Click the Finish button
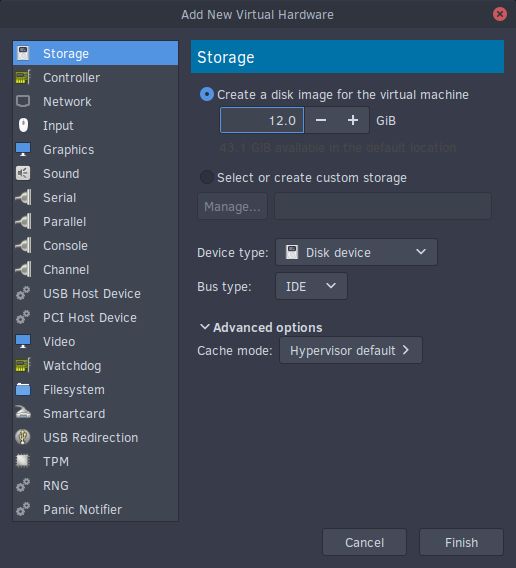Viewport: 516px width, 568px height. tap(461, 542)
